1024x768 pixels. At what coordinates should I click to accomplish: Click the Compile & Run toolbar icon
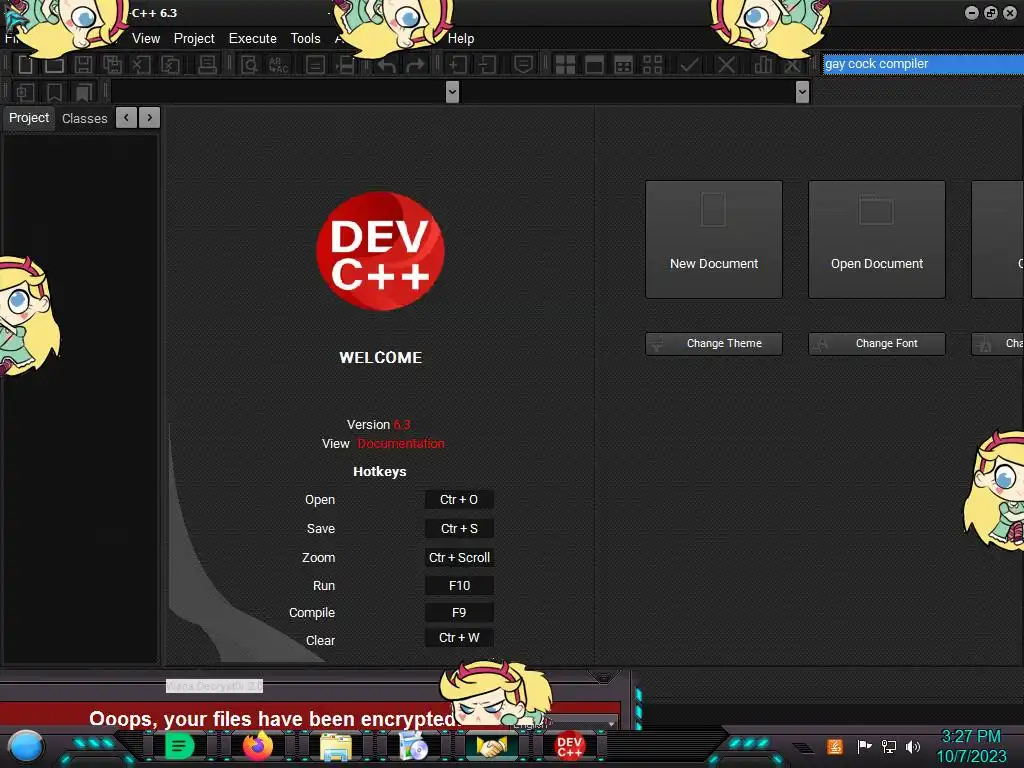(624, 65)
